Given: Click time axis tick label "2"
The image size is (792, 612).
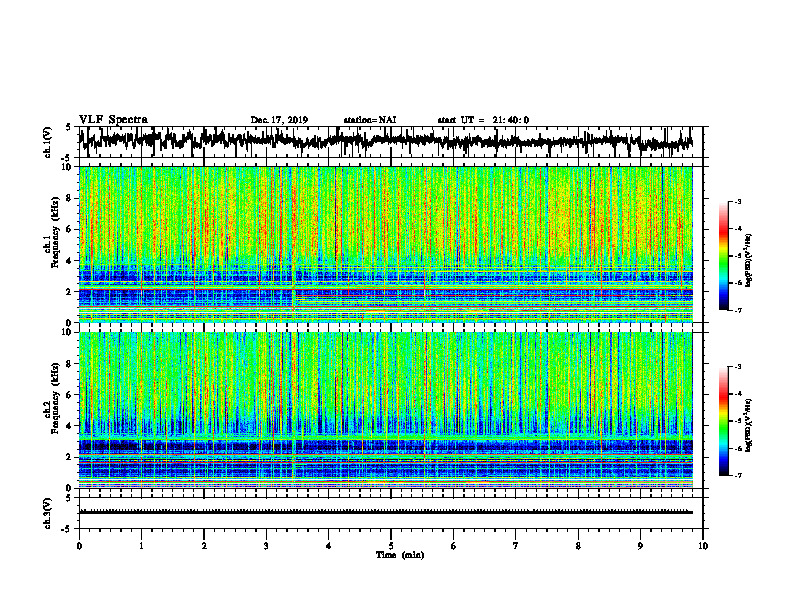Looking at the screenshot, I should (x=204, y=546).
